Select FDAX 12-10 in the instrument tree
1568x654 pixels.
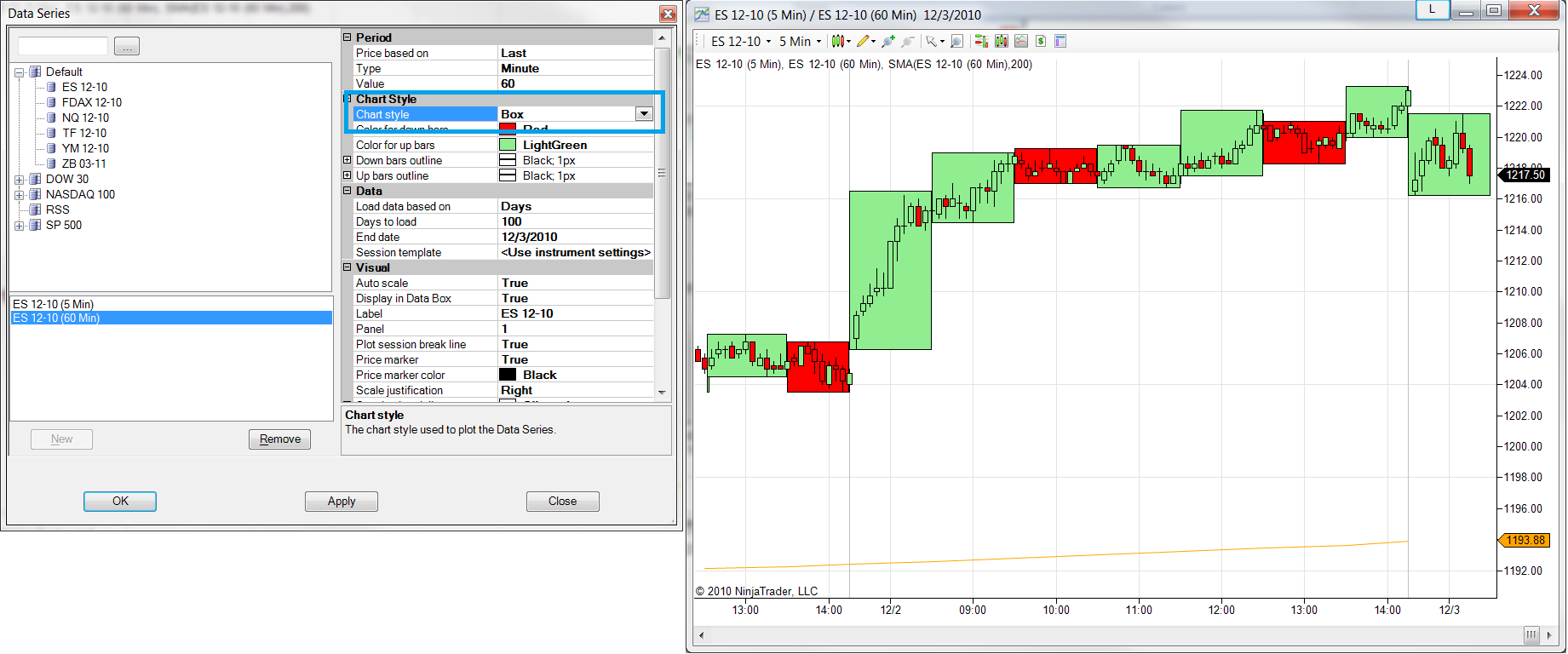point(92,102)
